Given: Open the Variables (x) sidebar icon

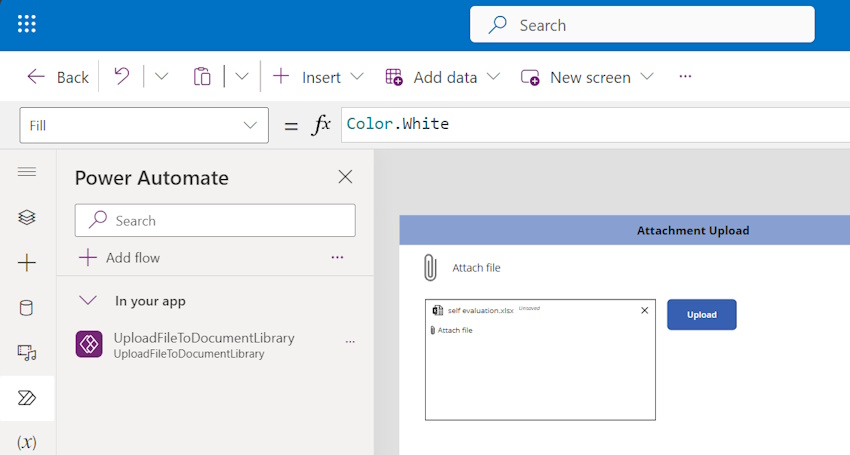Looking at the screenshot, I should [x=27, y=443].
